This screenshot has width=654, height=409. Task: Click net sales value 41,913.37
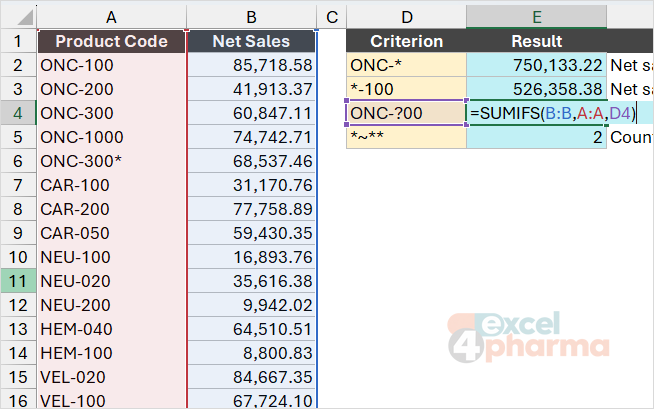pos(252,89)
